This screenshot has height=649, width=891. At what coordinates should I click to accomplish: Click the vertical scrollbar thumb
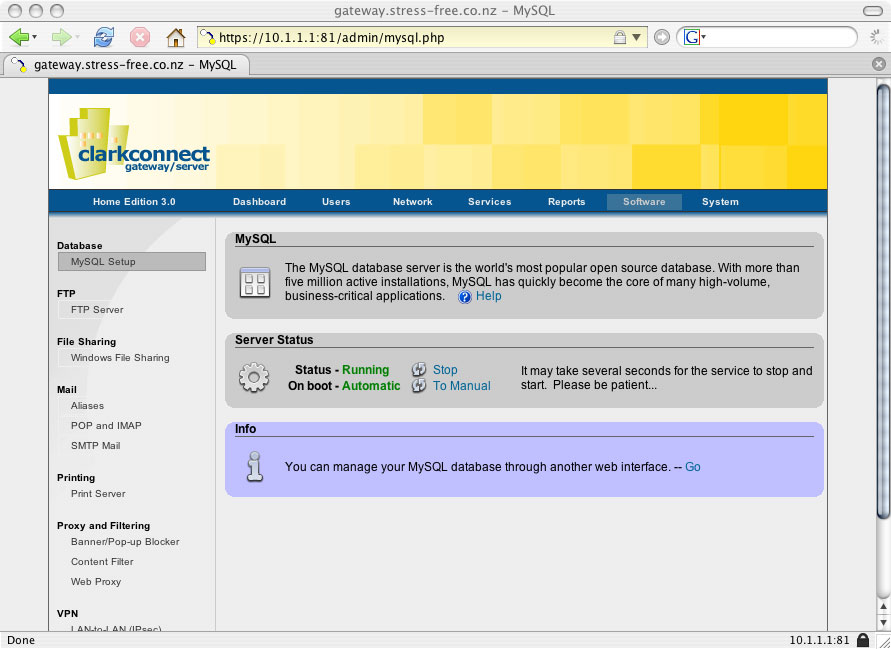[883, 301]
